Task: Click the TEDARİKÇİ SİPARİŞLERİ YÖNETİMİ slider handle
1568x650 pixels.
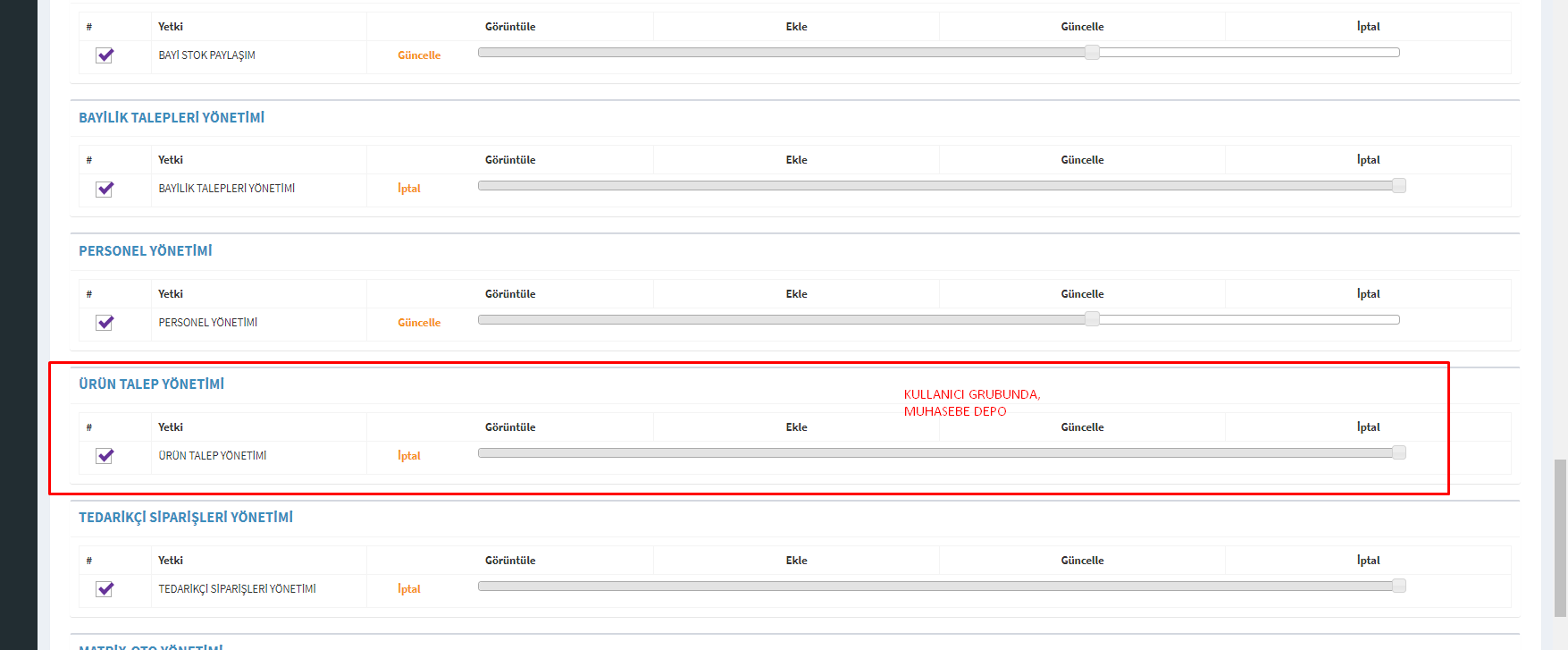Action: click(x=1398, y=586)
